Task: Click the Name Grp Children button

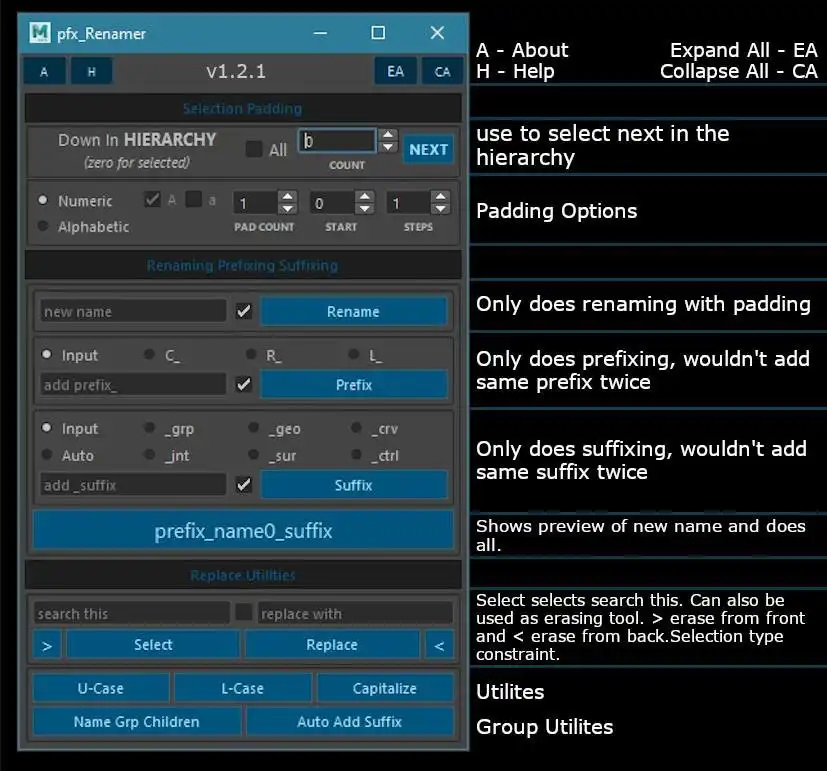Action: (137, 721)
